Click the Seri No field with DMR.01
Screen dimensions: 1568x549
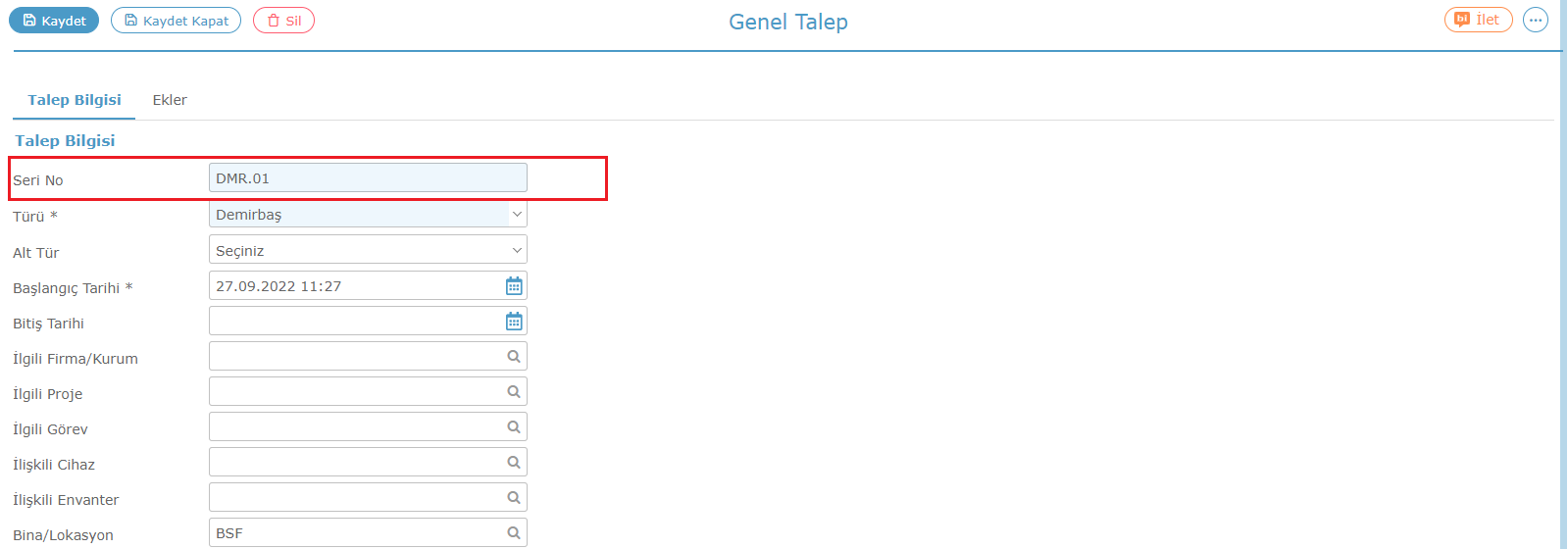click(x=368, y=177)
